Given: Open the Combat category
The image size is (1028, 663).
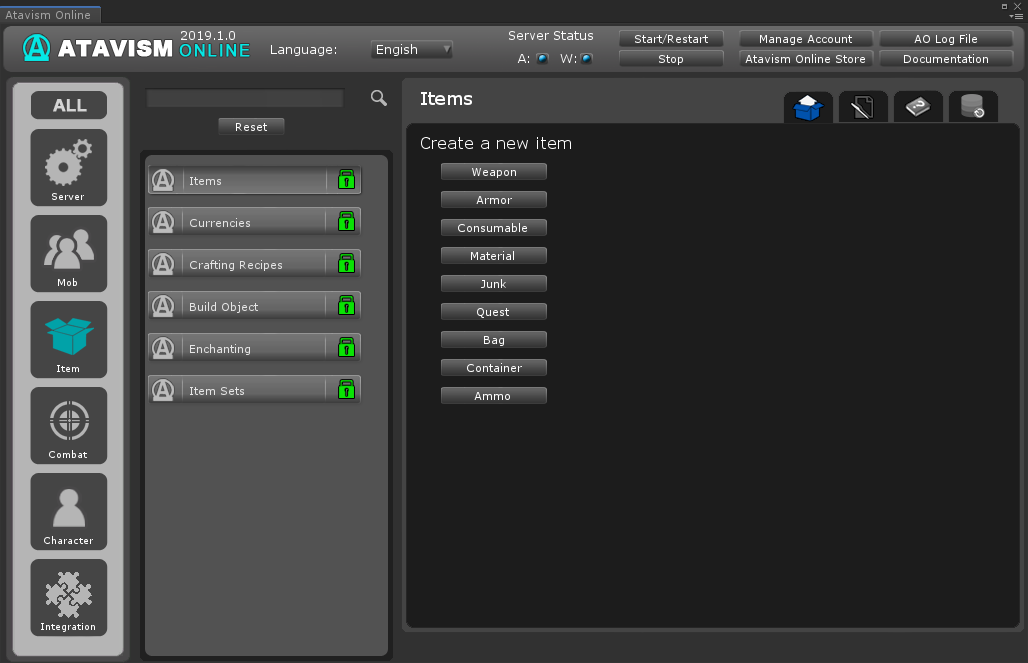Looking at the screenshot, I should tap(68, 425).
